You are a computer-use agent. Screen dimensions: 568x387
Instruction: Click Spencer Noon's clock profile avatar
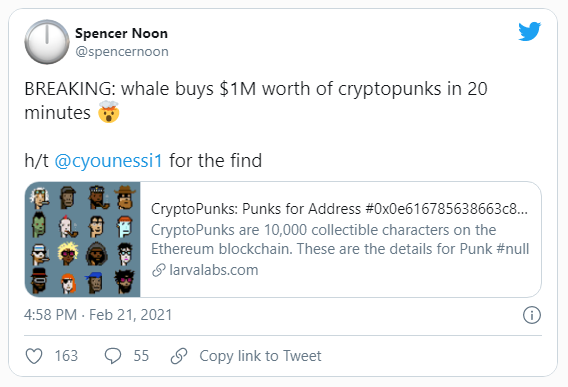[x=47, y=42]
